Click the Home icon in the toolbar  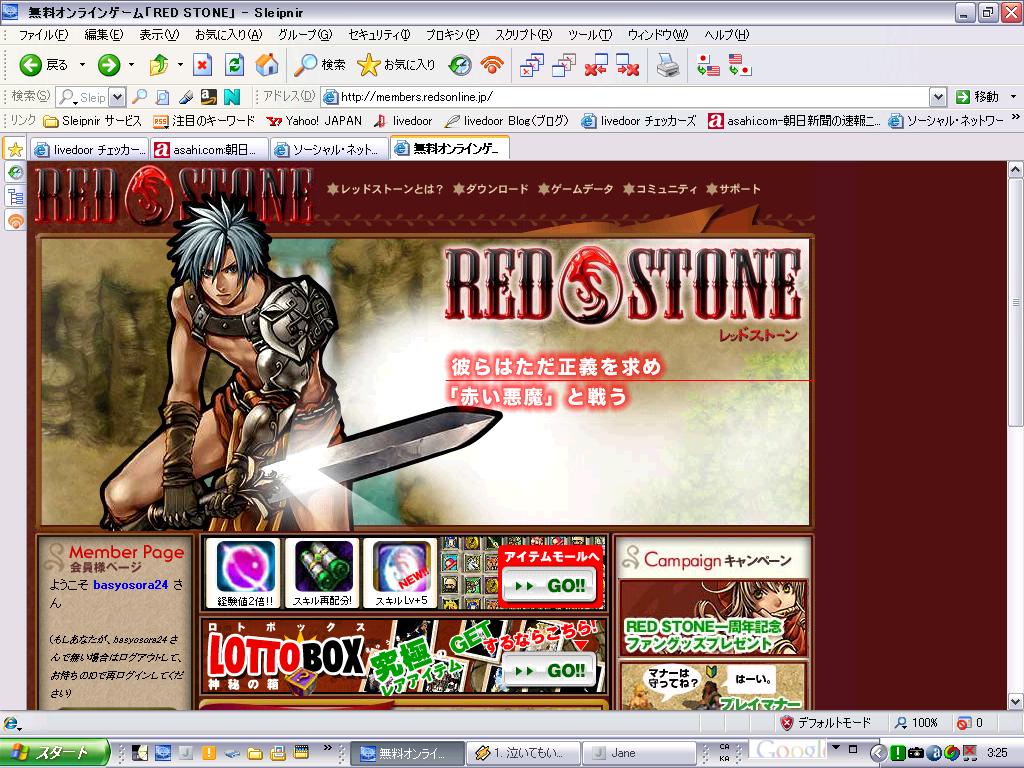[266, 65]
